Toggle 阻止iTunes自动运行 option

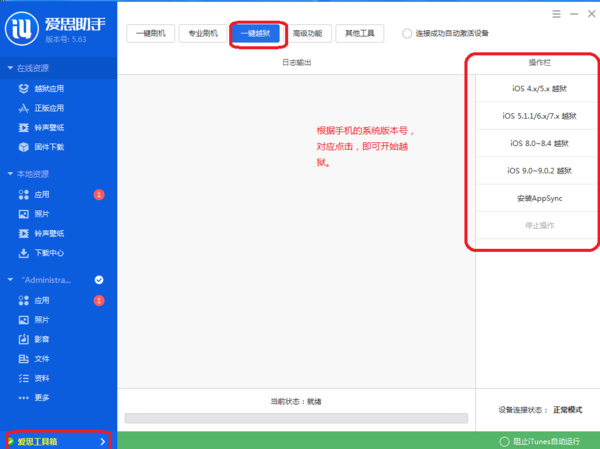(505, 441)
